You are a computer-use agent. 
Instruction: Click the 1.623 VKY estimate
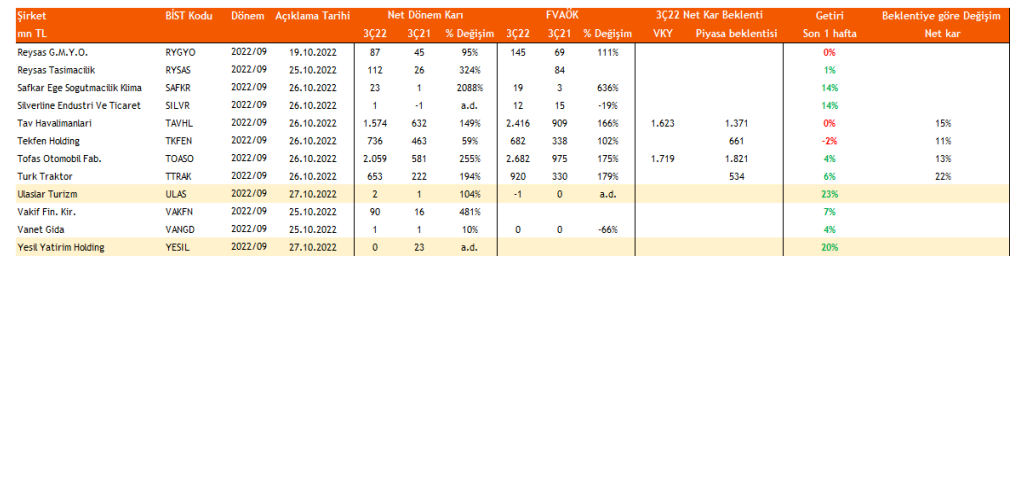click(x=662, y=123)
